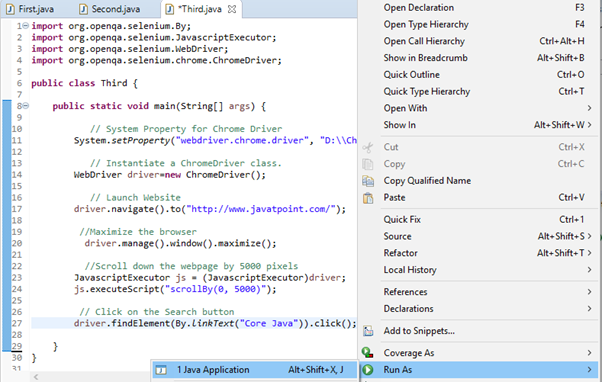Click the '//Maximize the browser' comment

(138, 232)
